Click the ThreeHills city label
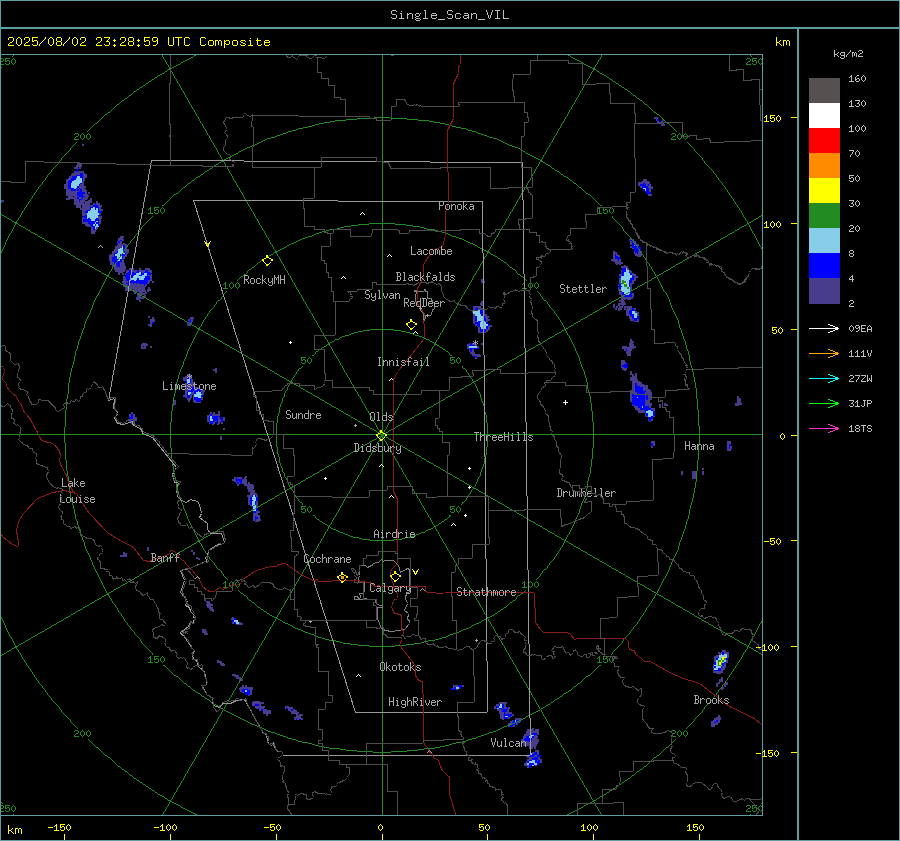900x841 pixels. point(503,437)
